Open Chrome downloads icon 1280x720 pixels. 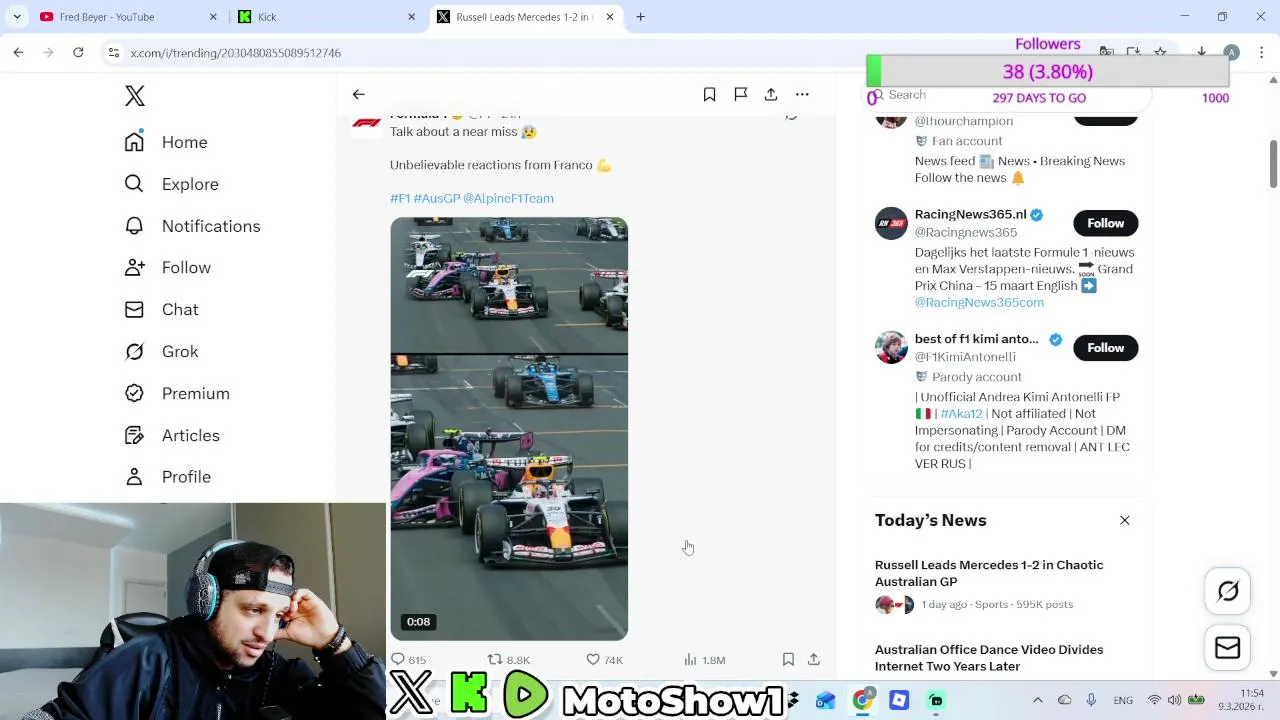pyautogui.click(x=1201, y=52)
